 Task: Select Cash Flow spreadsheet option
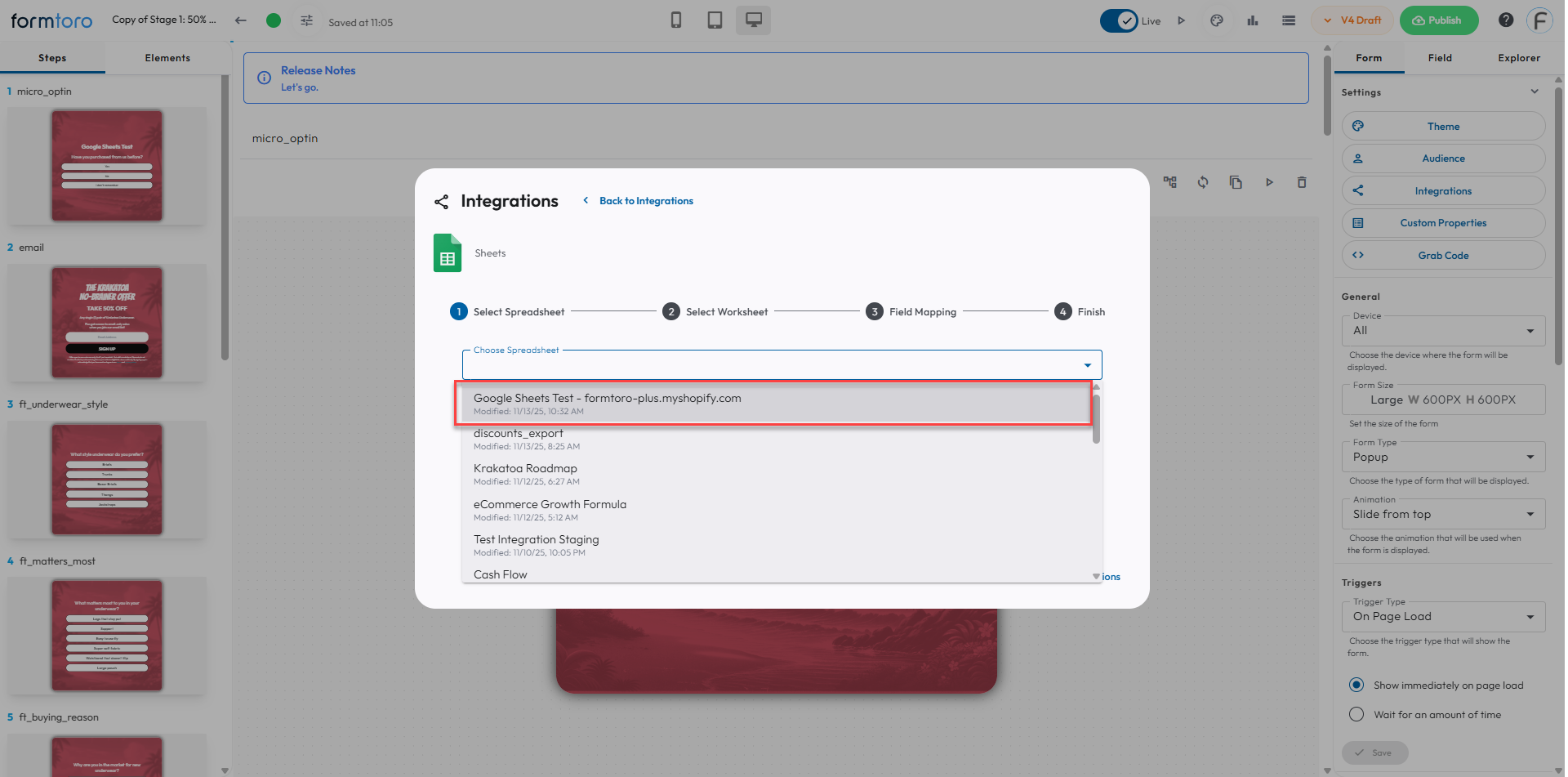coord(777,574)
